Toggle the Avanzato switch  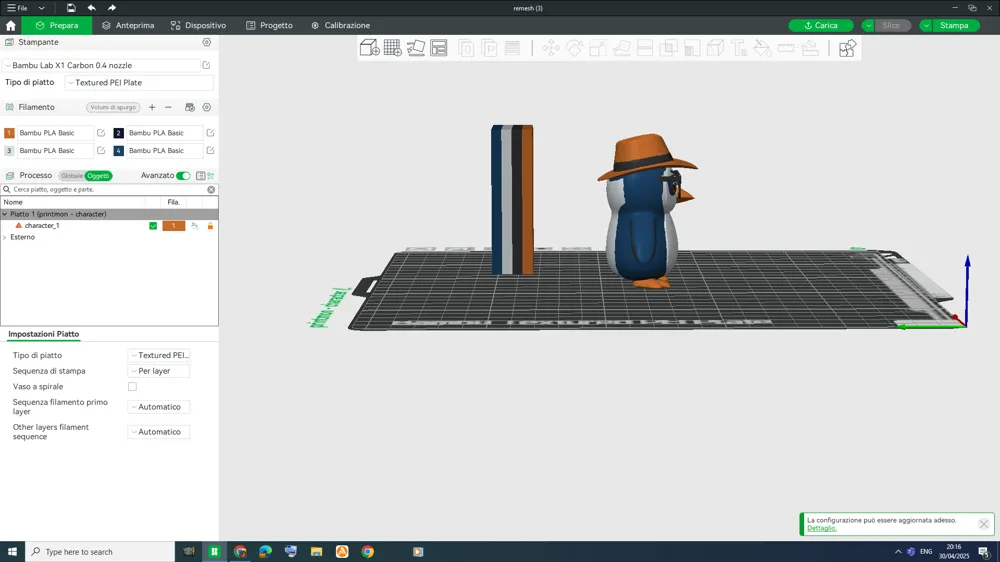click(183, 175)
